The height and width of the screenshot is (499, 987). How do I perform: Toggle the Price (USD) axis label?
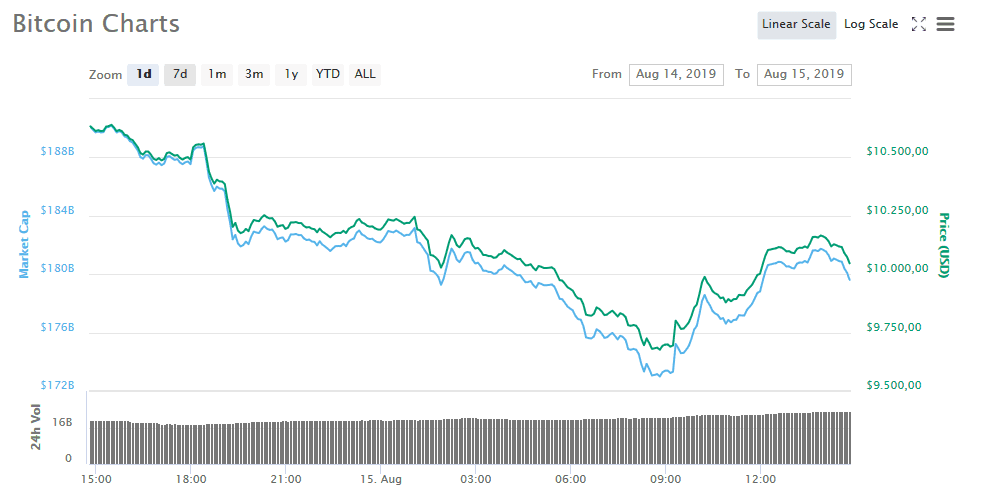(x=942, y=245)
